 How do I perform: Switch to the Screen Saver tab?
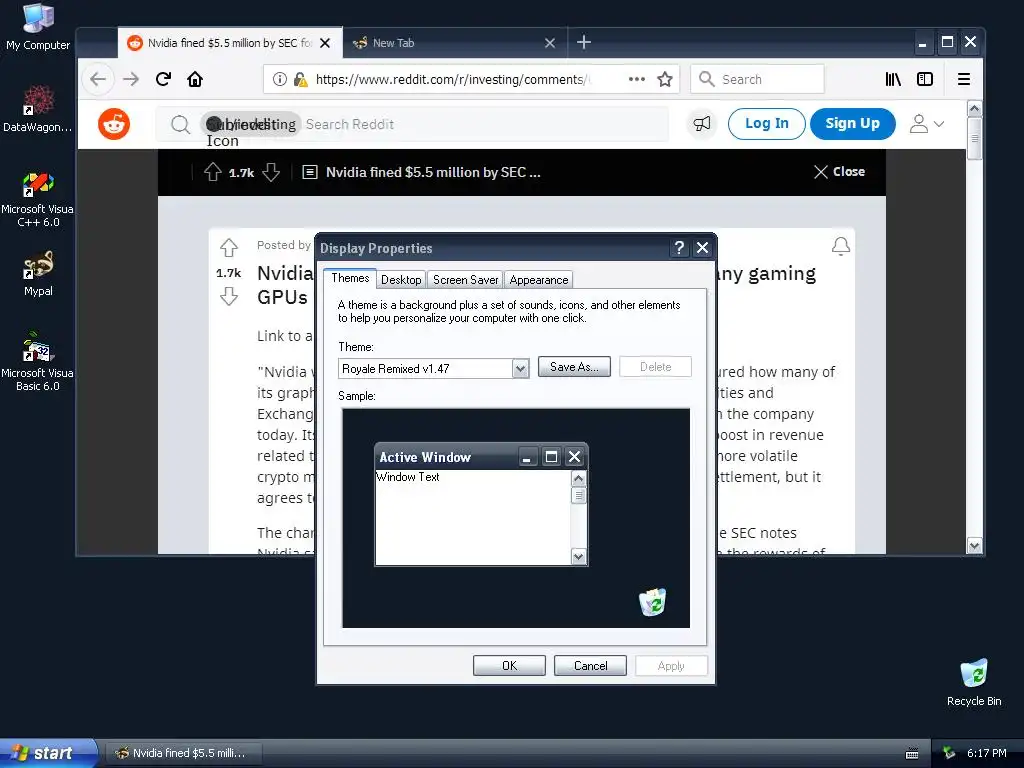coord(466,280)
